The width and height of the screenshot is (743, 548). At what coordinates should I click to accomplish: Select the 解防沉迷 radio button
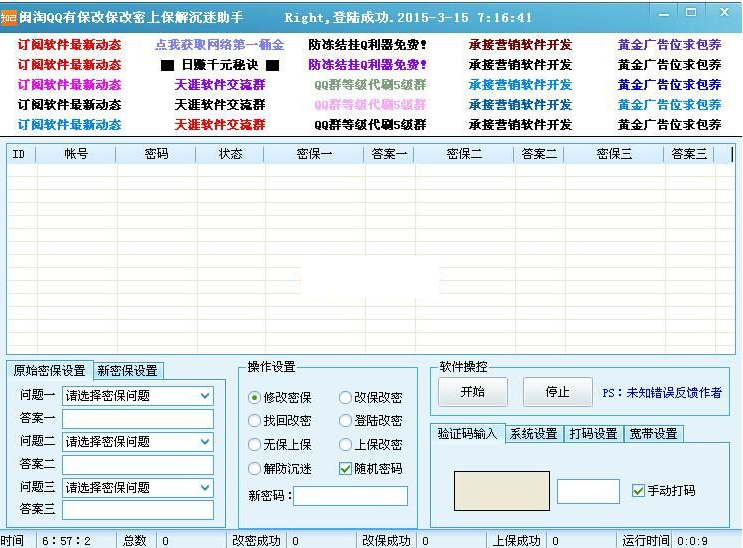255,468
